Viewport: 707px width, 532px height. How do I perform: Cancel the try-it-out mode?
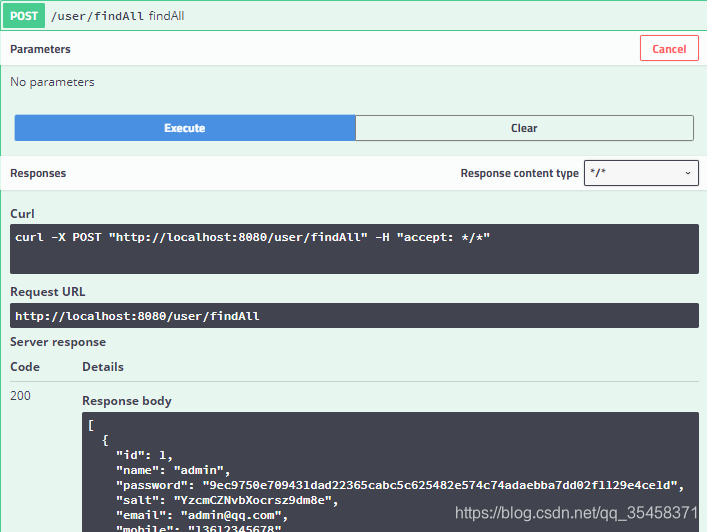pos(669,48)
